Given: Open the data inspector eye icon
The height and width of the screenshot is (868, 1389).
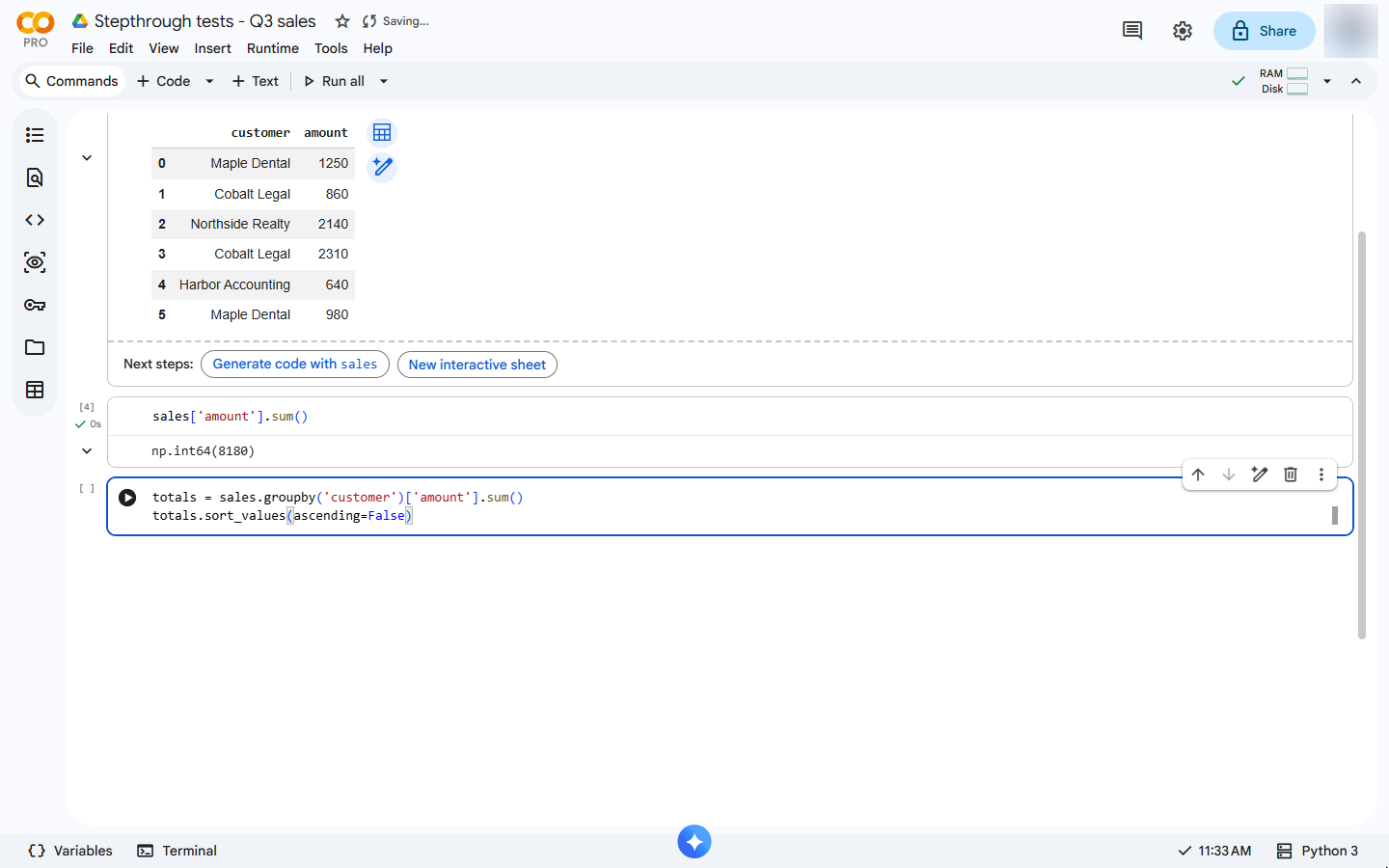Looking at the screenshot, I should point(35,263).
